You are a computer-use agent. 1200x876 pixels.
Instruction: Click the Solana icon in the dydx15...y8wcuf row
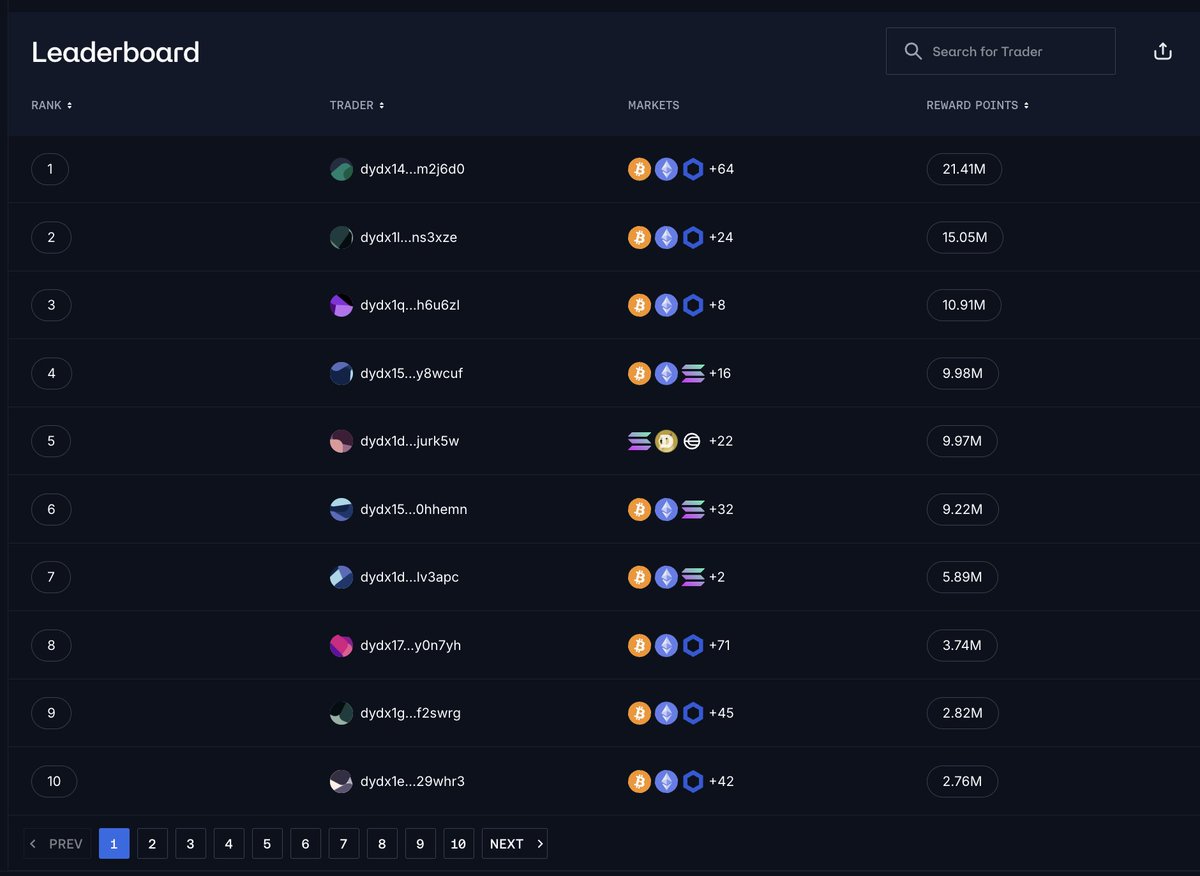(x=693, y=373)
